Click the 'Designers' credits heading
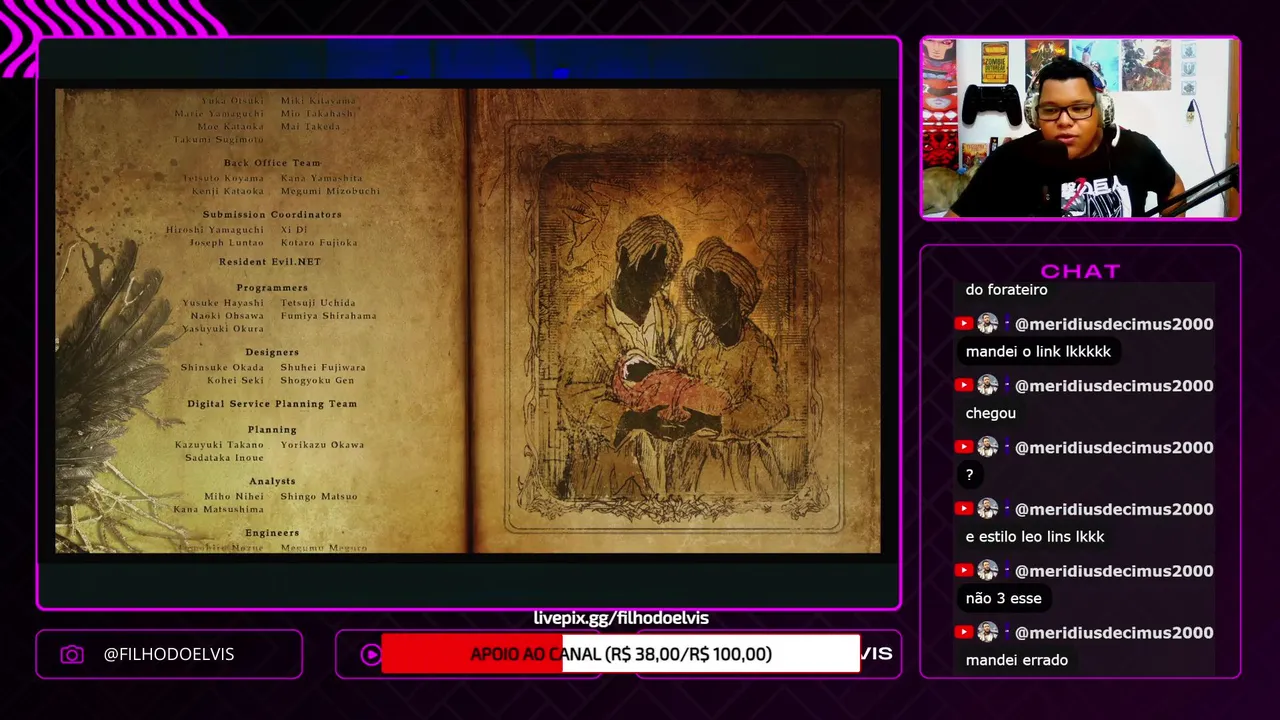Image resolution: width=1280 pixels, height=720 pixels. point(272,352)
